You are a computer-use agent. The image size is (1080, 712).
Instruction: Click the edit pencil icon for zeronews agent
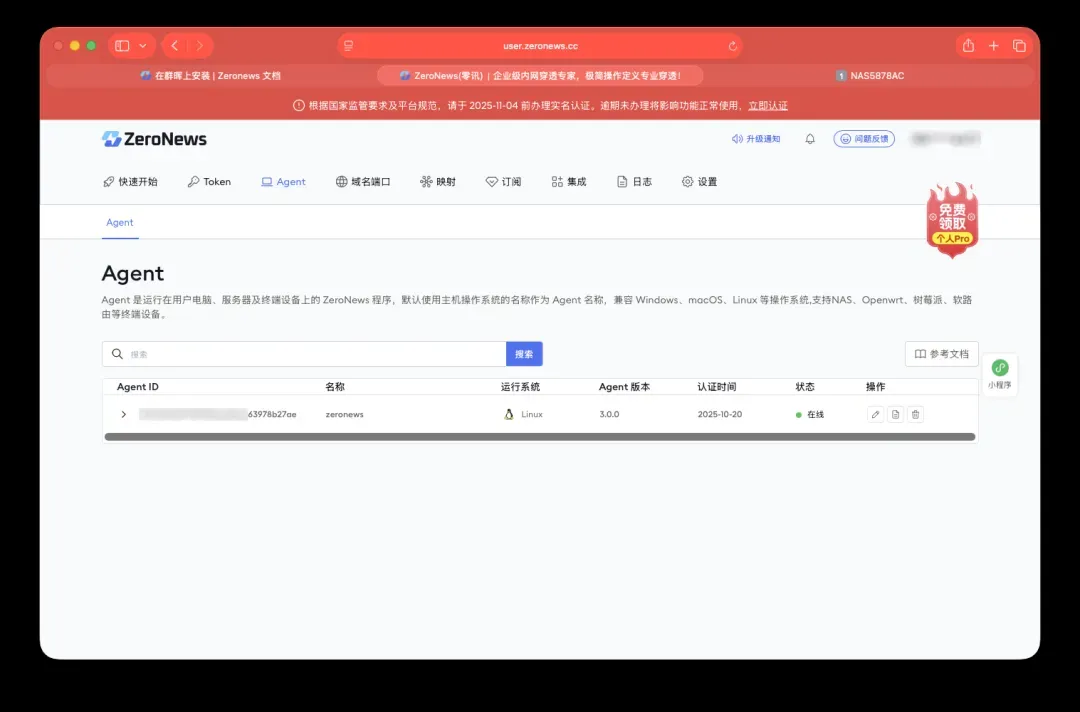pos(876,414)
